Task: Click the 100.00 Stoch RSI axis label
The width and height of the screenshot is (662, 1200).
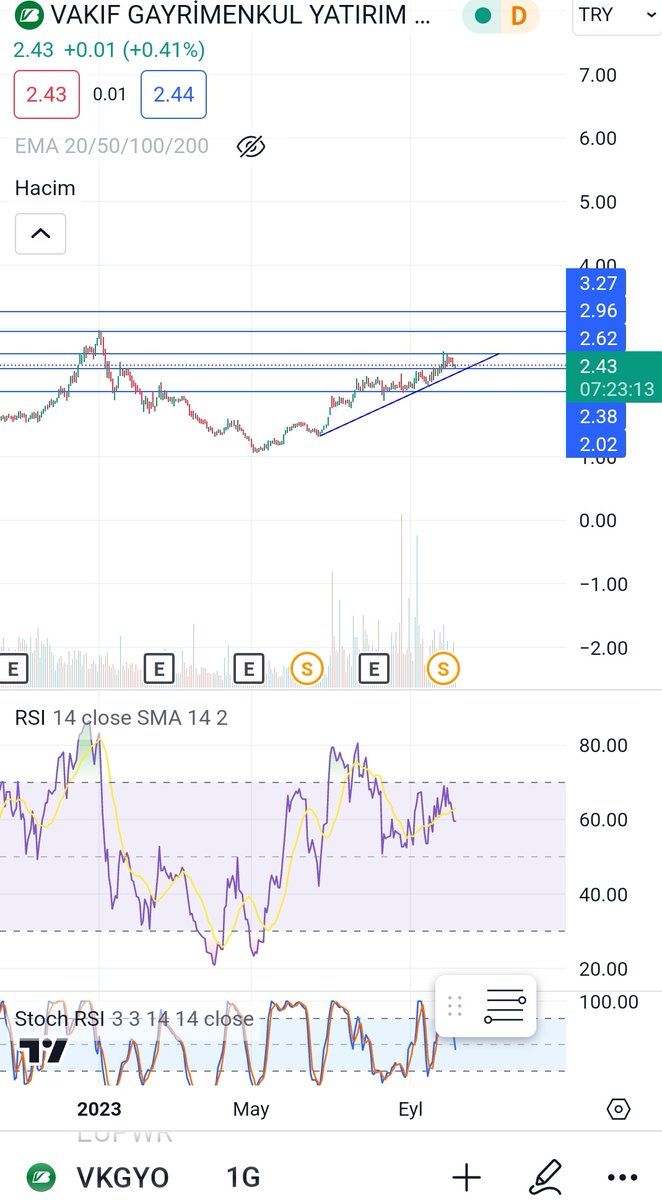Action: [608, 1002]
